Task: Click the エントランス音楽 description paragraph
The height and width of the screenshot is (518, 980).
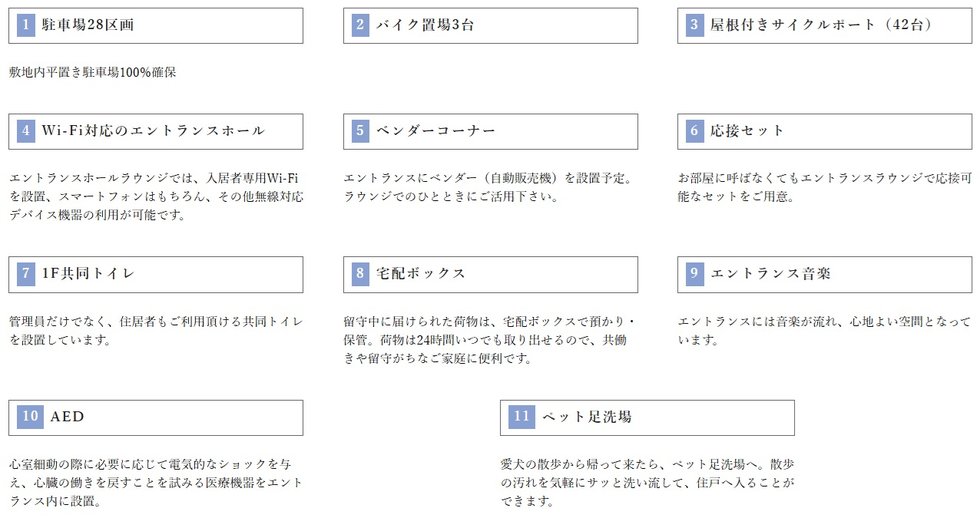Action: tap(824, 331)
